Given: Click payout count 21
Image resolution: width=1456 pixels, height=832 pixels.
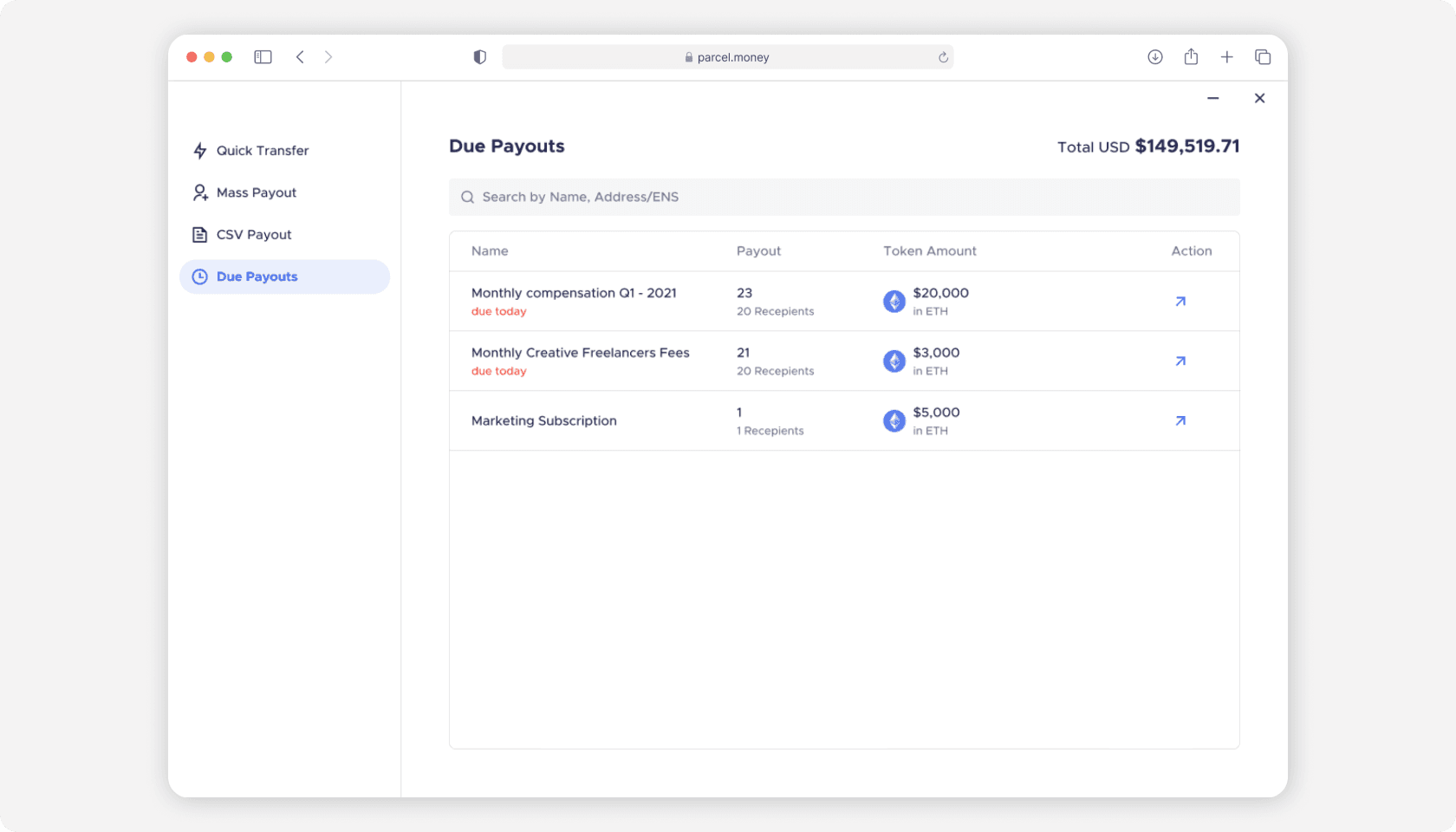Looking at the screenshot, I should point(744,353).
